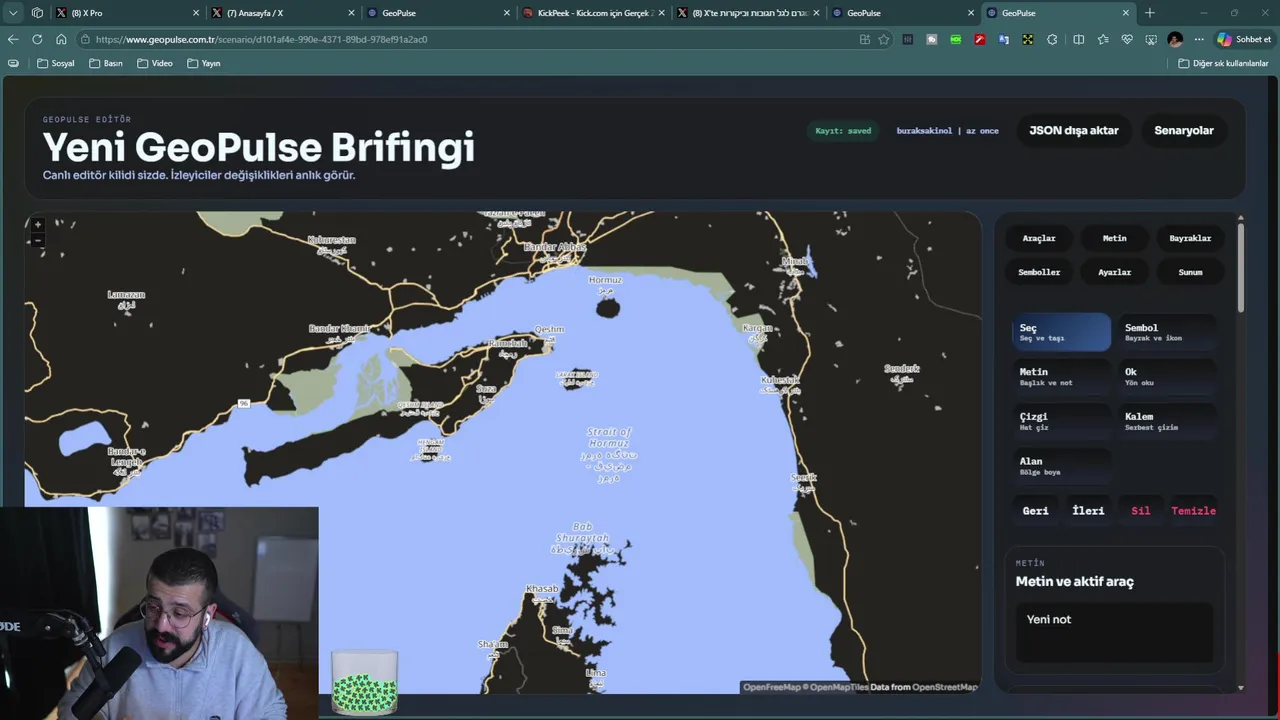Switch to the Anasayfa / X tab
This screenshot has width=1280, height=720.
283,13
